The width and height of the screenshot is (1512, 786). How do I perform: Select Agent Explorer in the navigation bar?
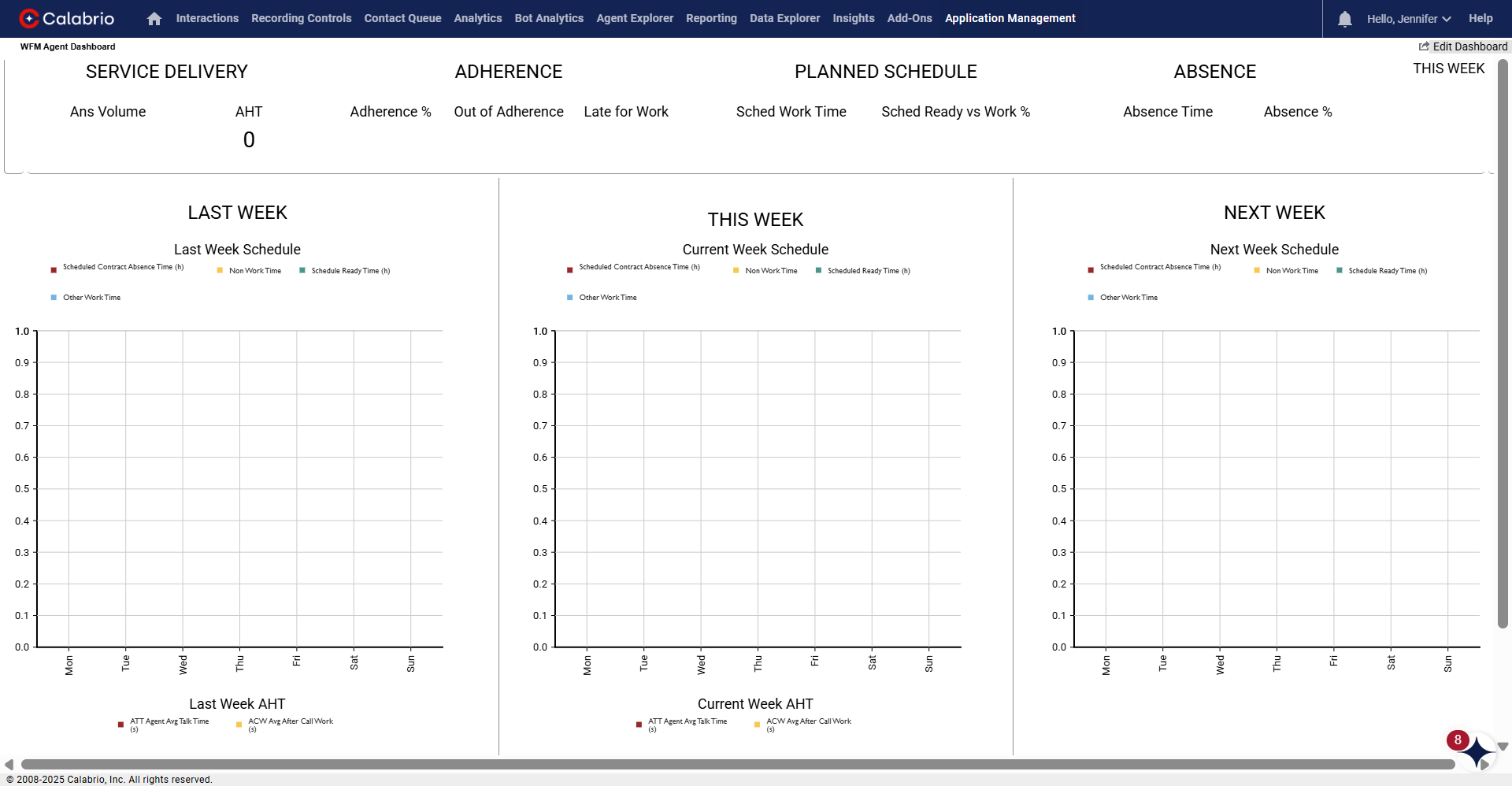635,18
